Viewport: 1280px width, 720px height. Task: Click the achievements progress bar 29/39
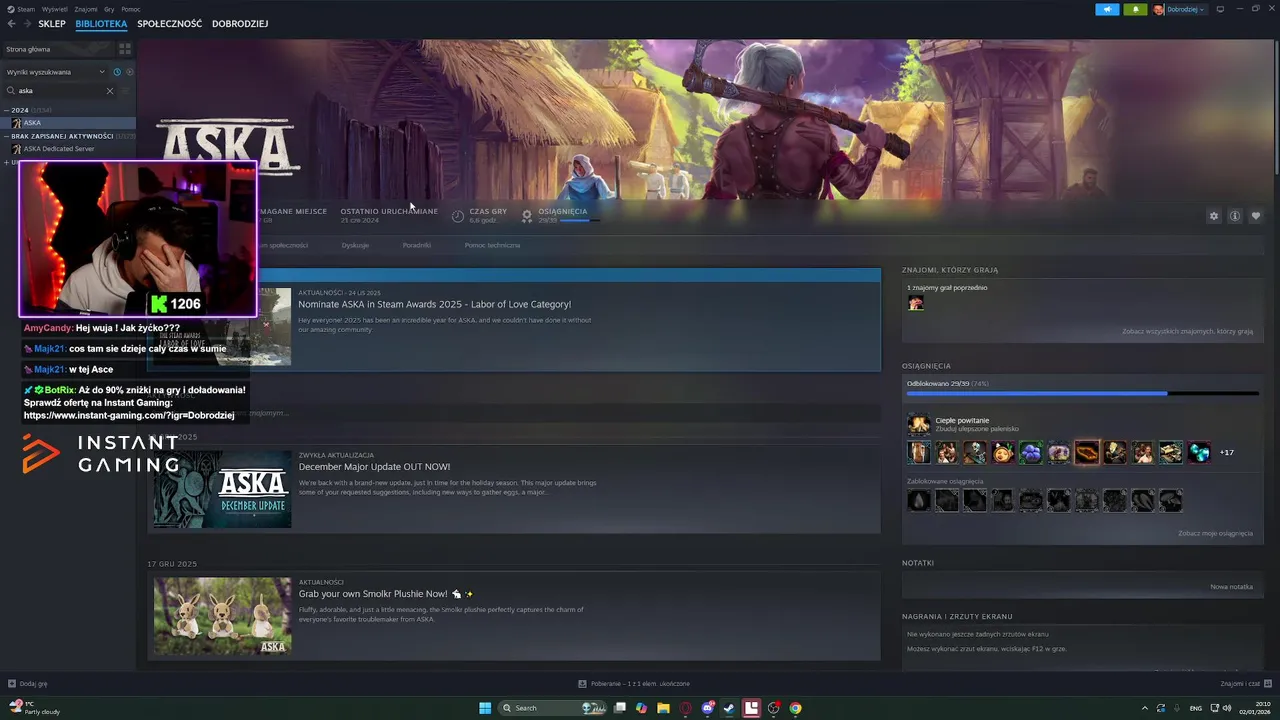(x=1082, y=394)
